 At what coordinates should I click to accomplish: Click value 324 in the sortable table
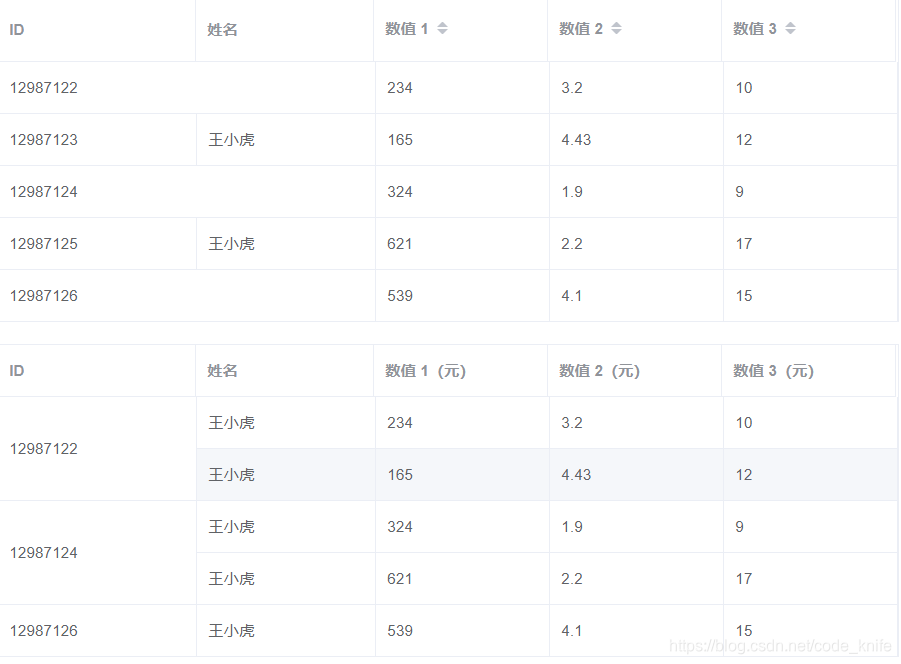tap(400, 191)
